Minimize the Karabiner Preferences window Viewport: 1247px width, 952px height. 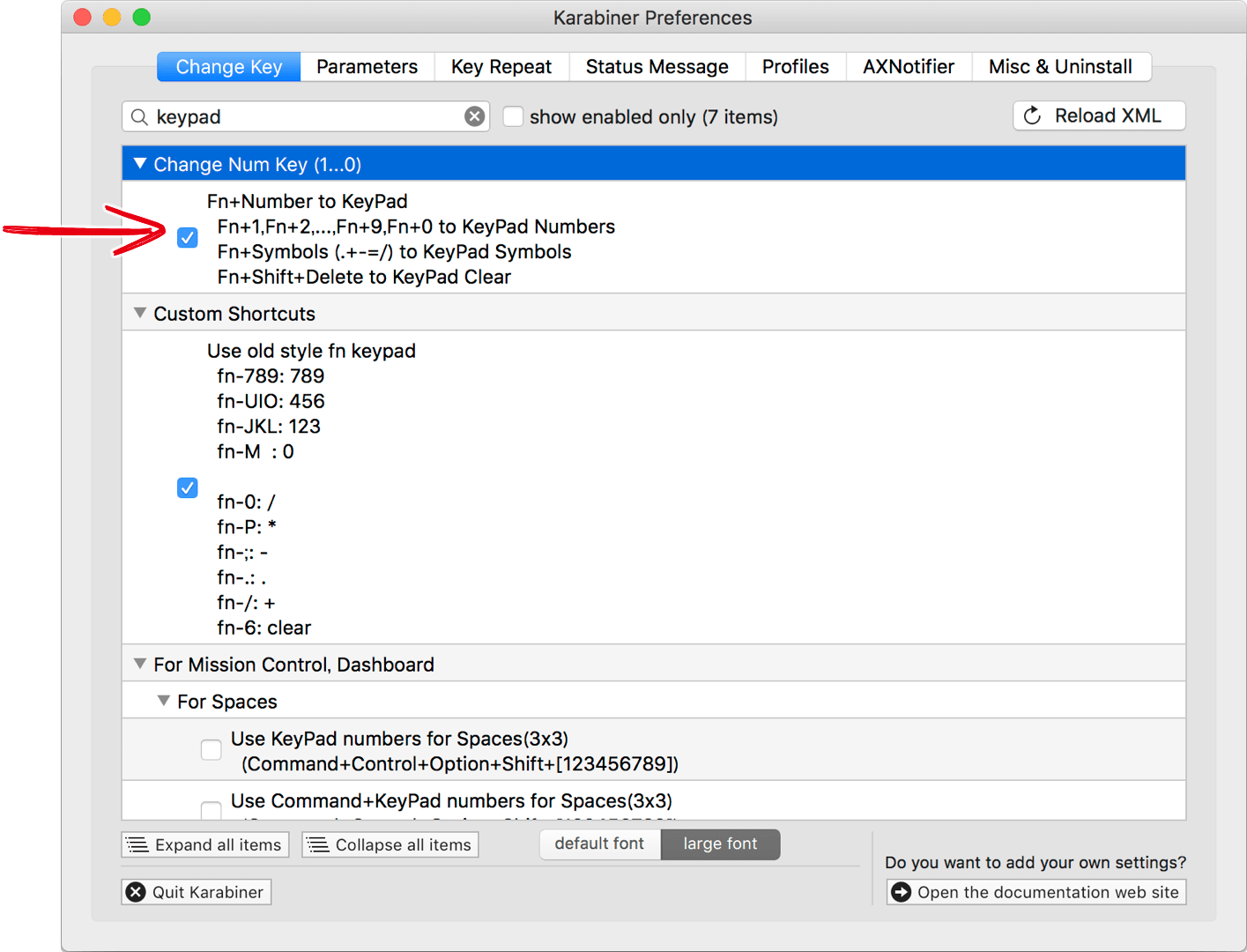[112, 17]
